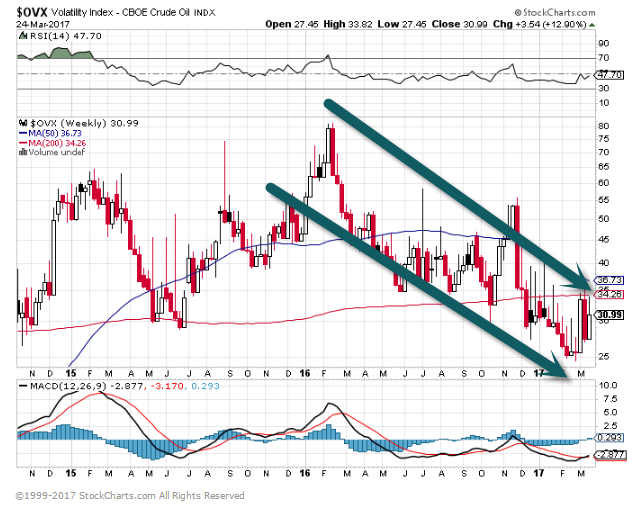Click the '17' year label below the MACD panel
644x508 pixels.
[x=538, y=474]
